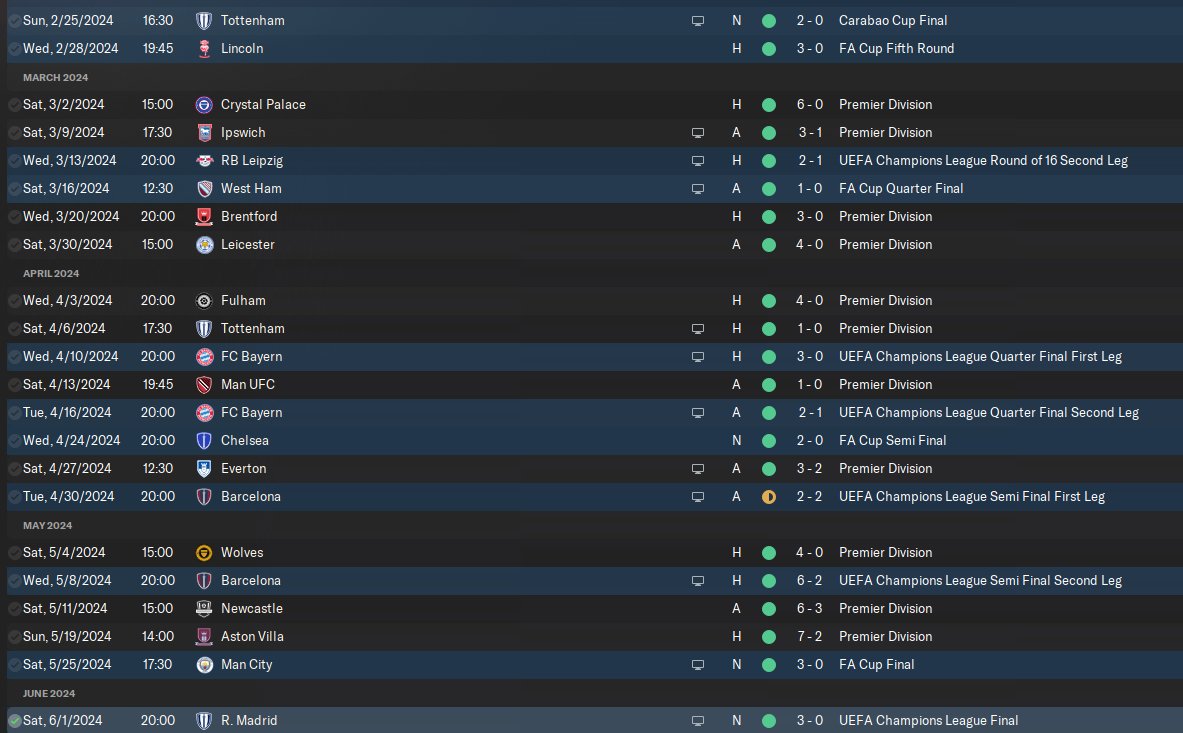Click the Man City club badge
Image resolution: width=1183 pixels, height=733 pixels.
pyautogui.click(x=204, y=665)
